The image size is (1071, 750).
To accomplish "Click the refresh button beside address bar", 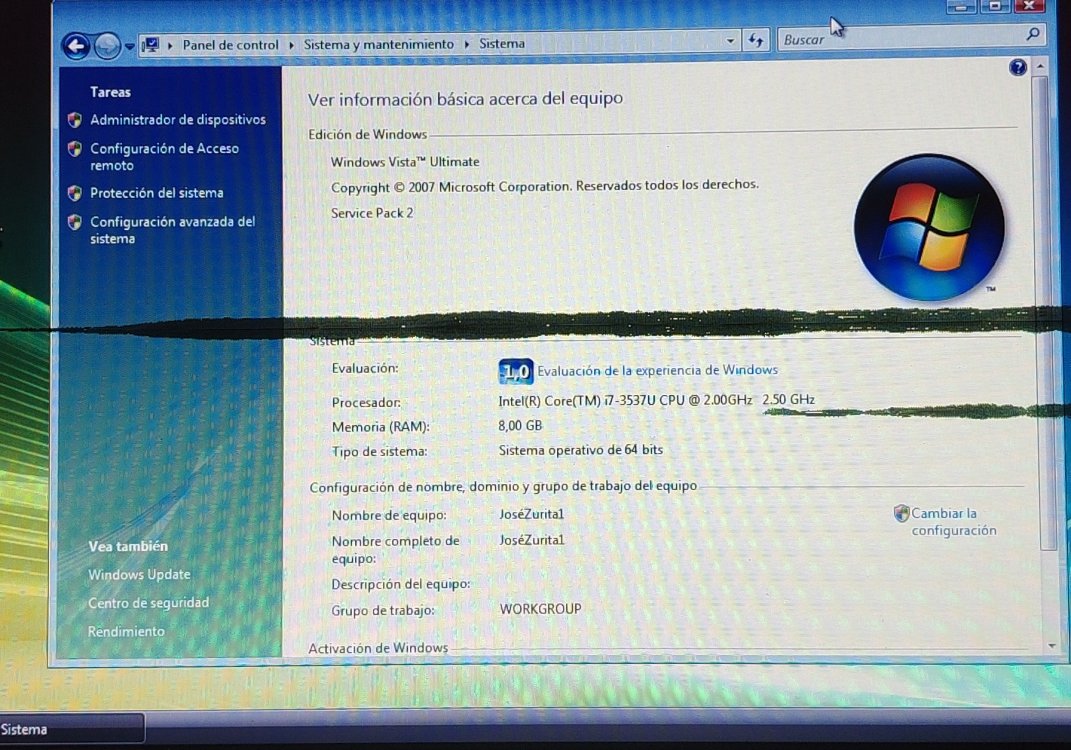I will coord(756,41).
